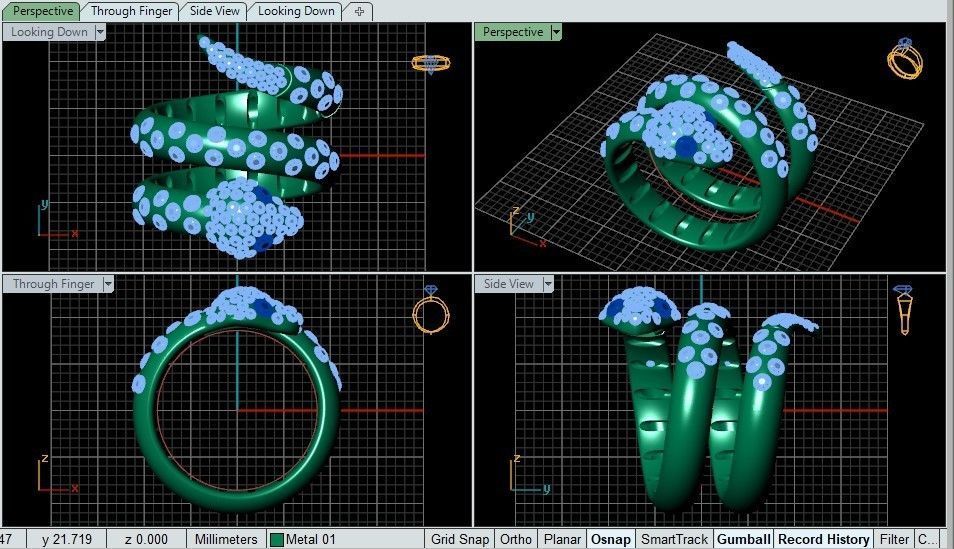This screenshot has height=549, width=954.
Task: Click the z 0.000 coordinate readout
Action: 146,539
